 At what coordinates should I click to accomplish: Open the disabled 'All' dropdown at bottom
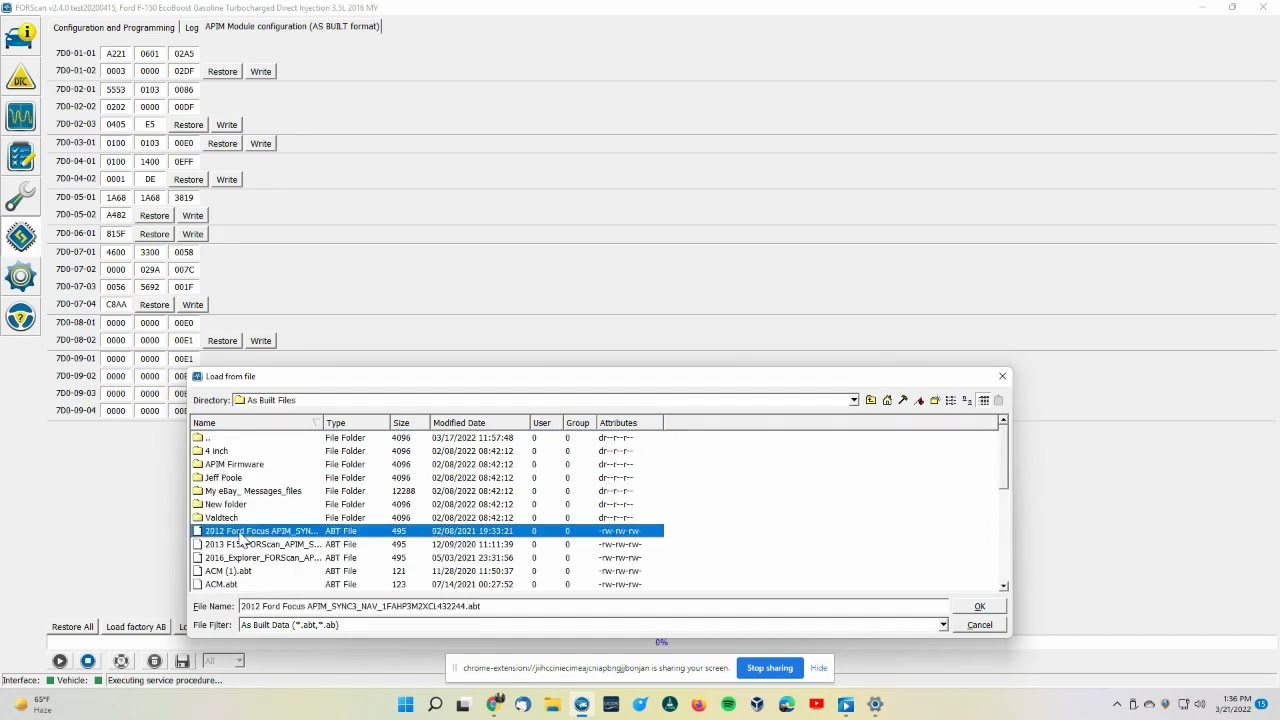click(x=223, y=661)
